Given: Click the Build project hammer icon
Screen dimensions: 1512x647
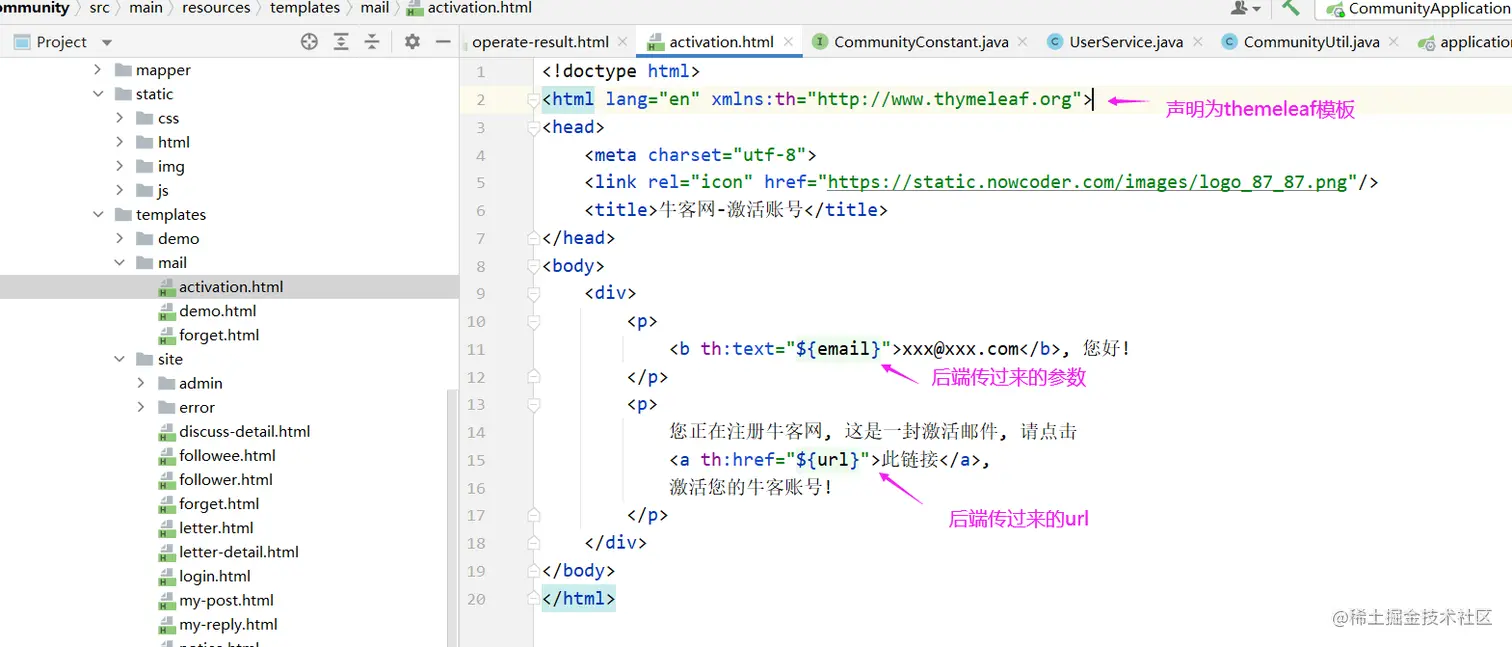Looking at the screenshot, I should 1291,7.
